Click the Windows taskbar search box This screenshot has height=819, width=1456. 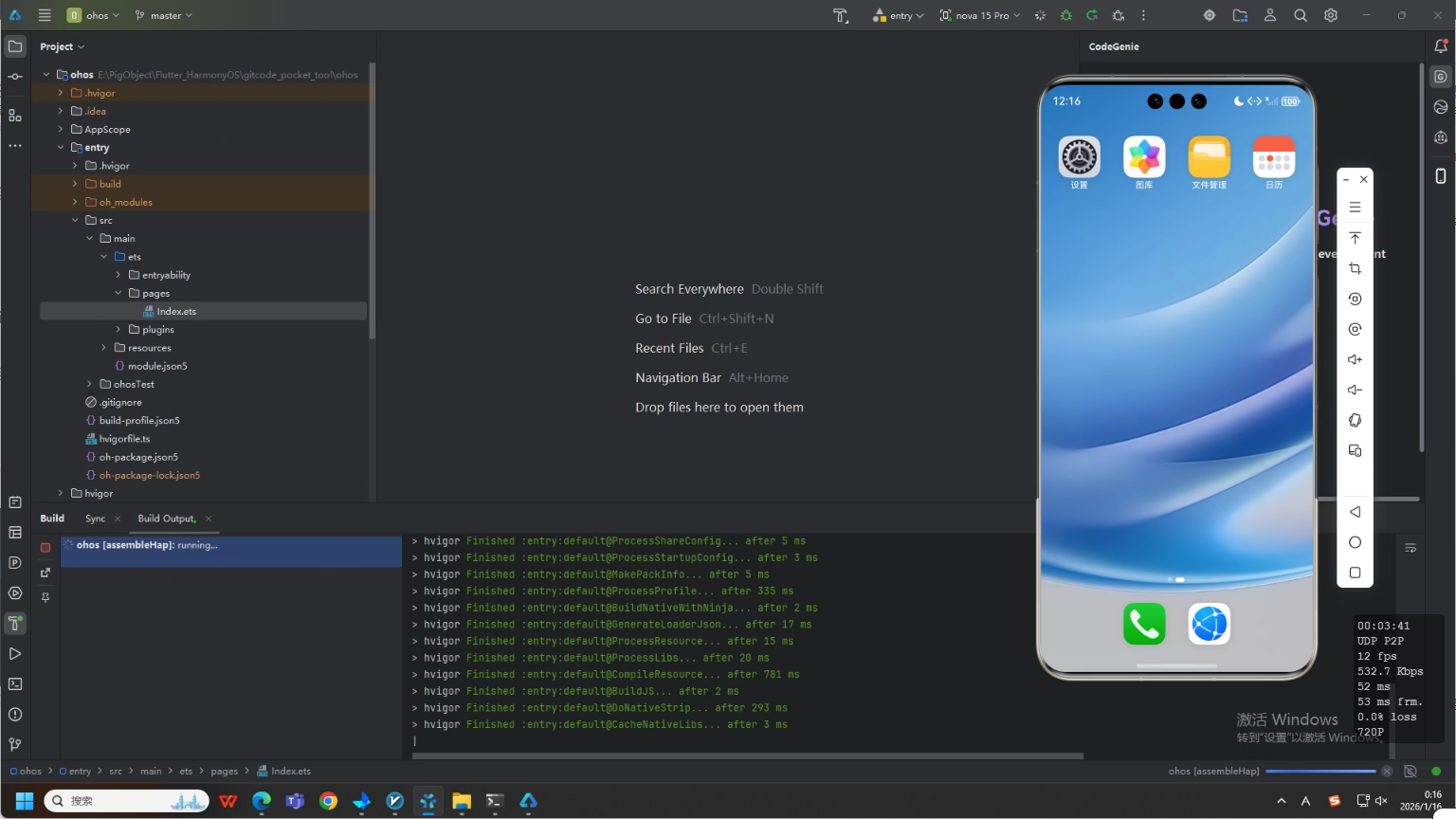(127, 801)
